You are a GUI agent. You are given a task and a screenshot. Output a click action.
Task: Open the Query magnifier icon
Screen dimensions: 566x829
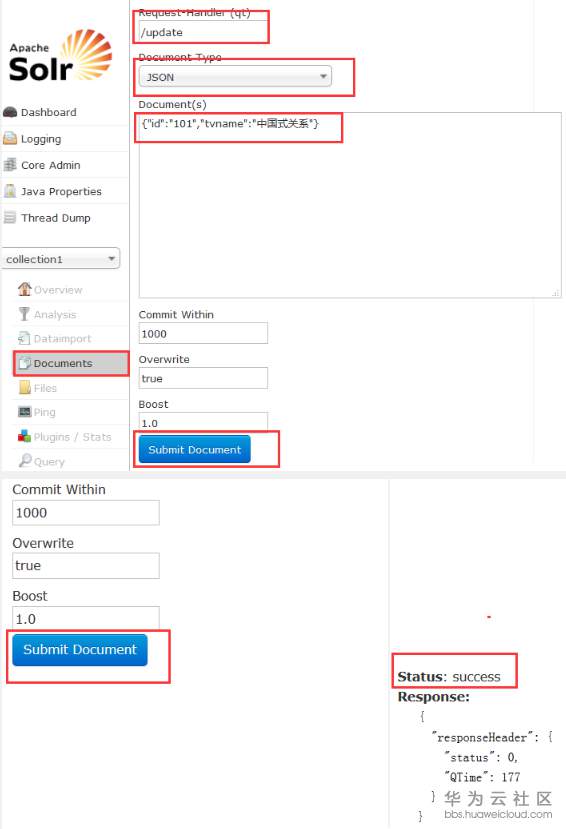click(25, 460)
